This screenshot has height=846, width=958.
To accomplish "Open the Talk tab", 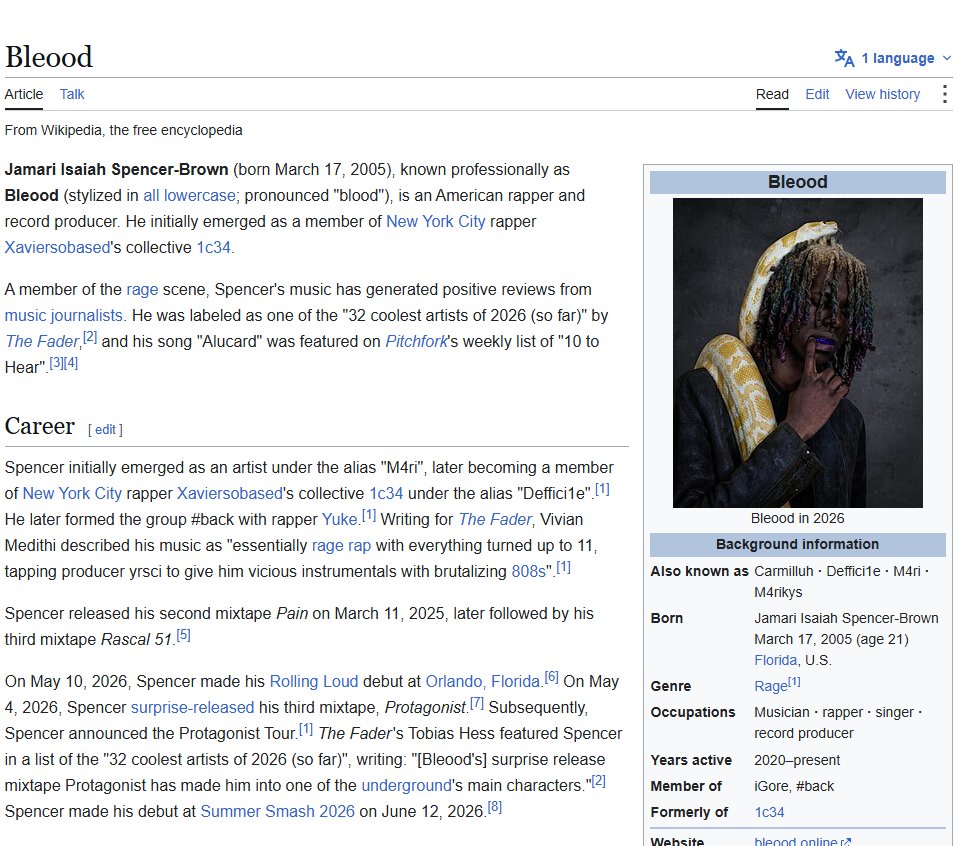I will pyautogui.click(x=72, y=94).
